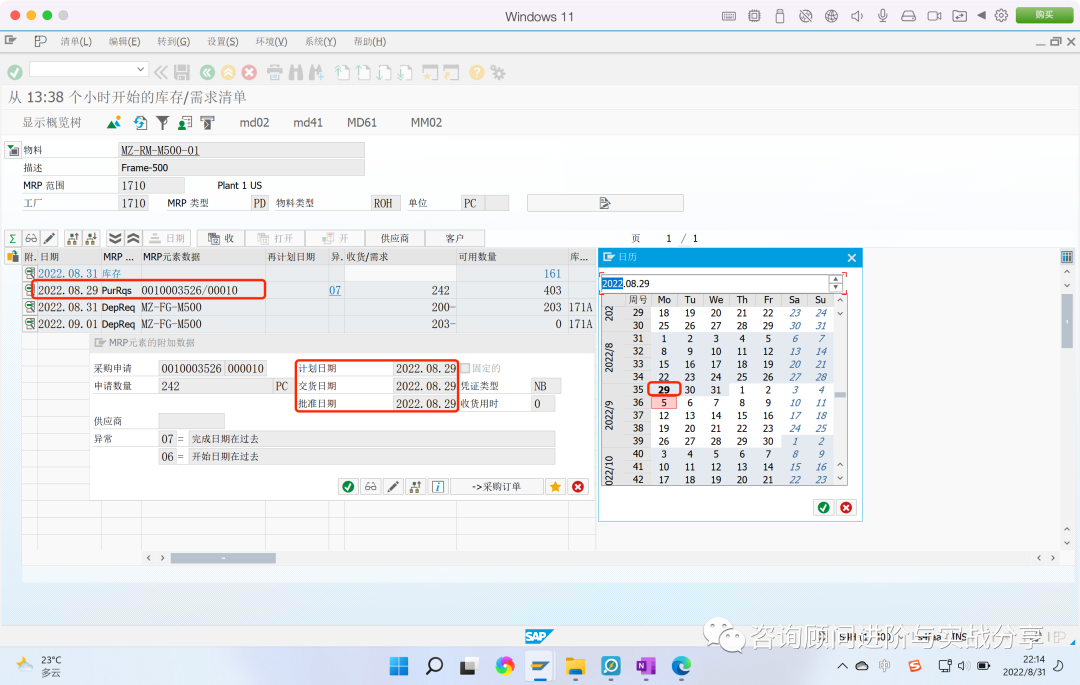1080x685 pixels.
Task: Click the double-down Expand all icon
Action: [x=115, y=238]
